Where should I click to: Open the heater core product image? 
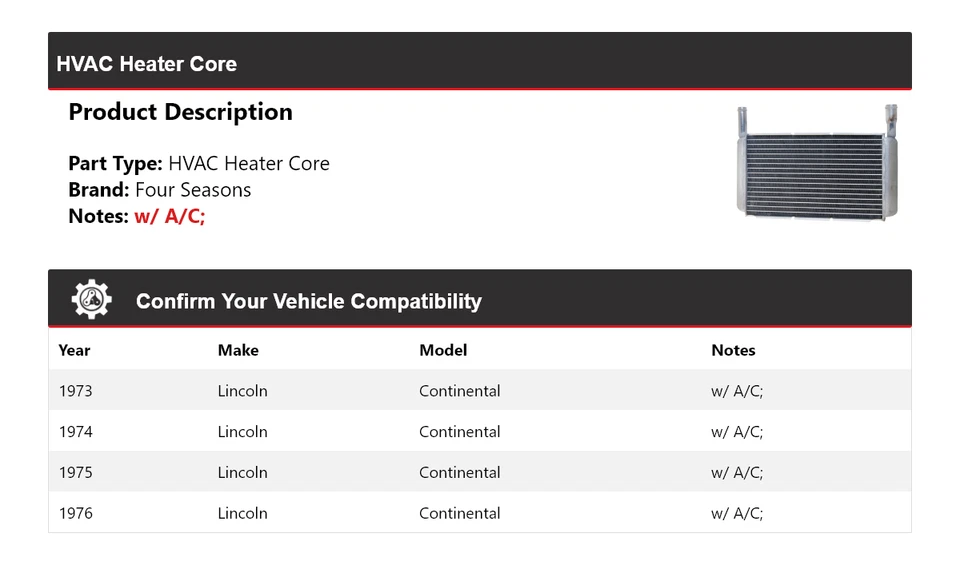coord(817,161)
